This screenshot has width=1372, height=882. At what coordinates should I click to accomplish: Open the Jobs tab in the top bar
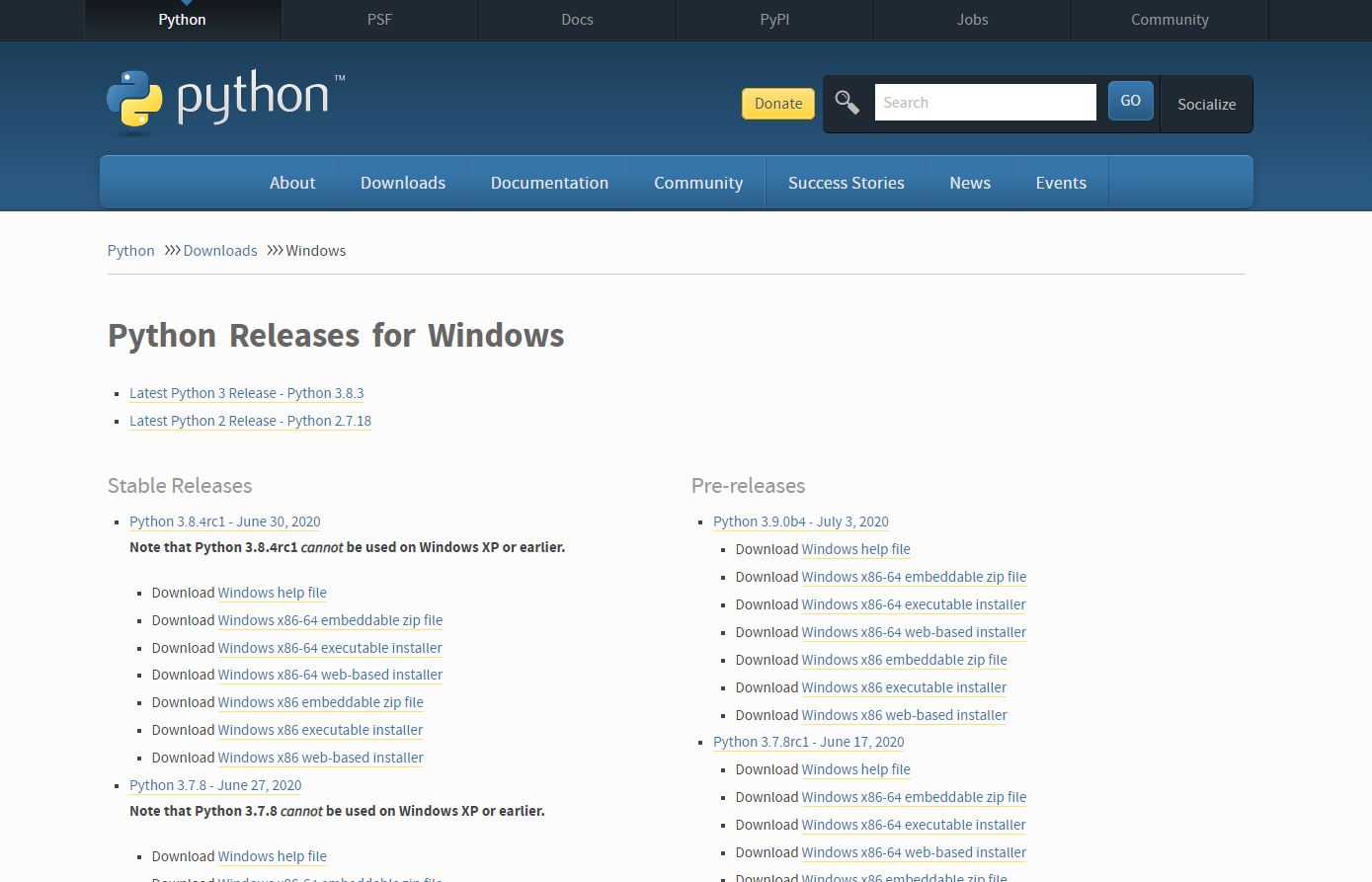click(973, 20)
